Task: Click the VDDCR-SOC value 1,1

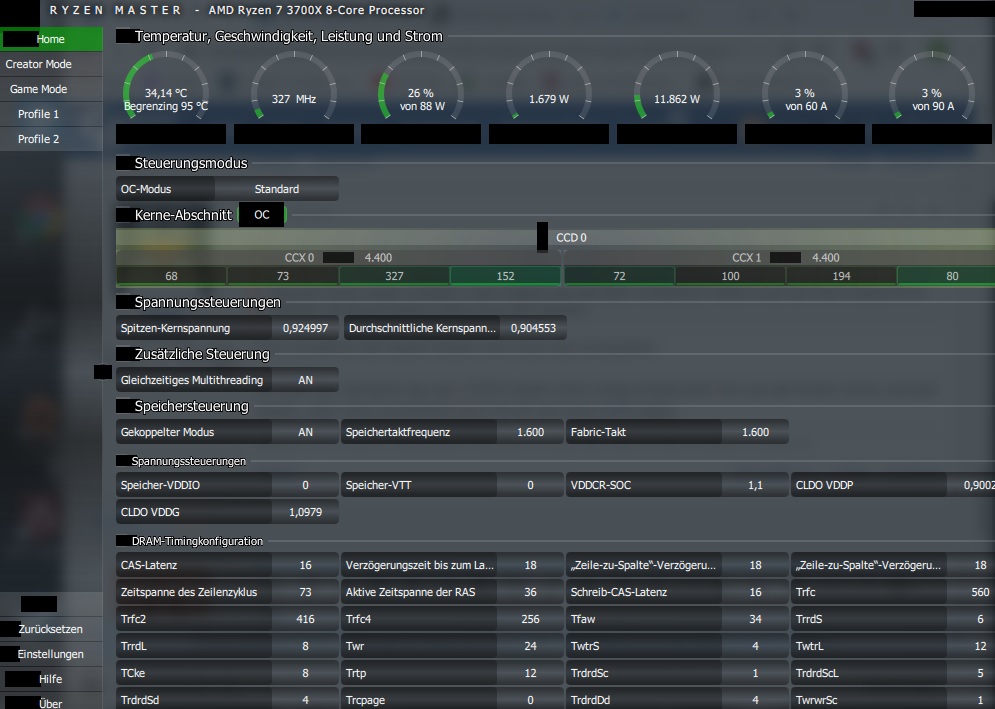Action: pos(755,485)
